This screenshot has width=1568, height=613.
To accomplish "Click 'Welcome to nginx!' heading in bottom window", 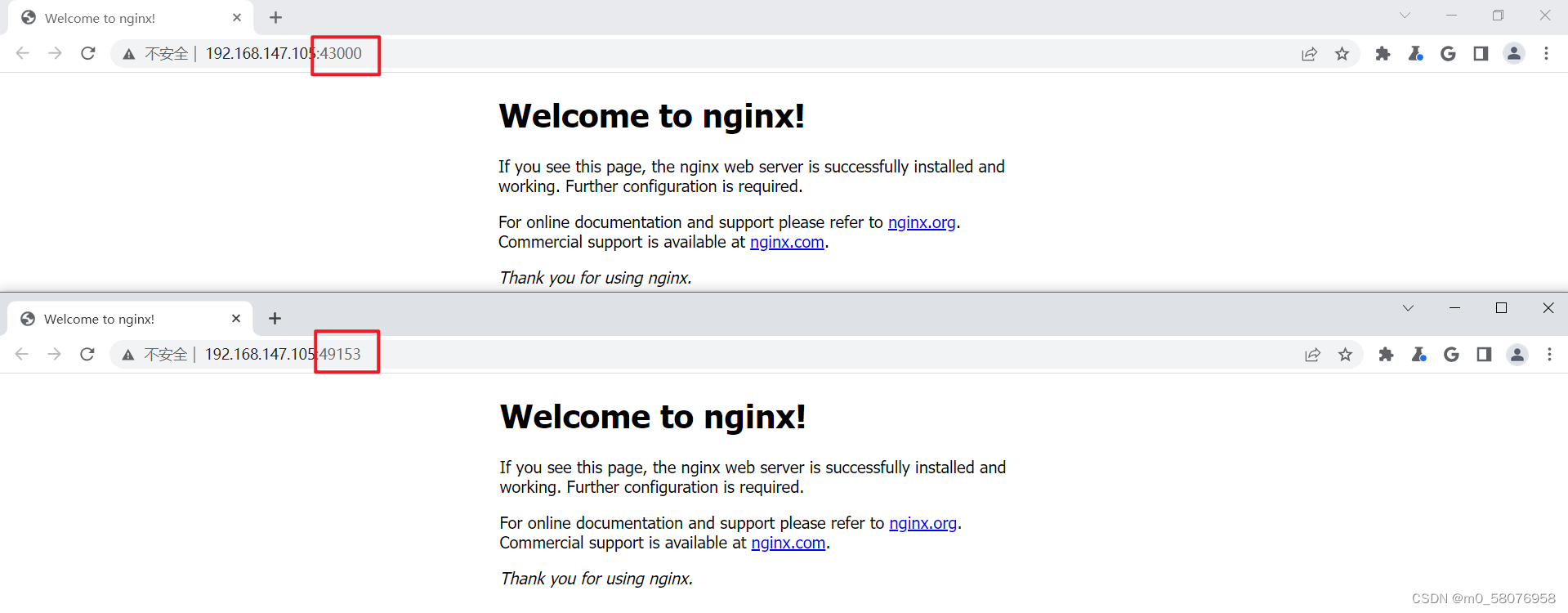I will pyautogui.click(x=653, y=417).
